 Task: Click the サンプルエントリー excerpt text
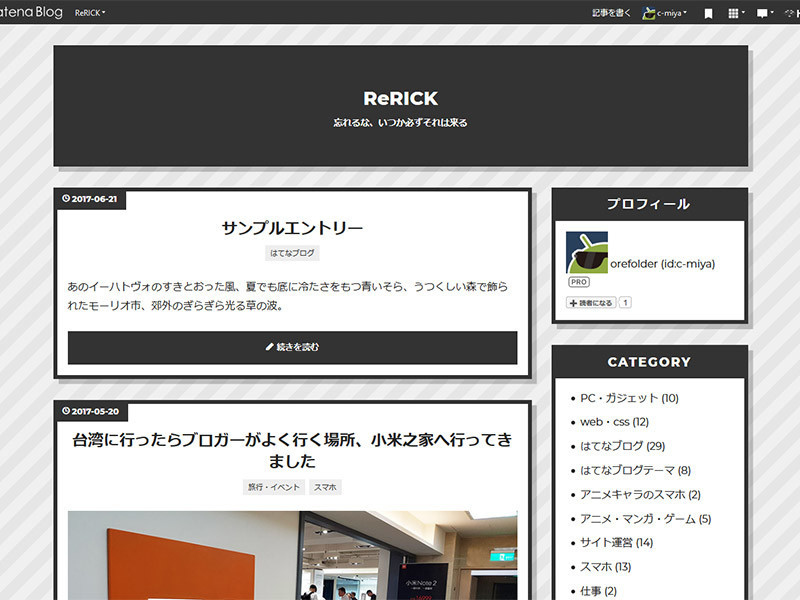click(x=288, y=296)
